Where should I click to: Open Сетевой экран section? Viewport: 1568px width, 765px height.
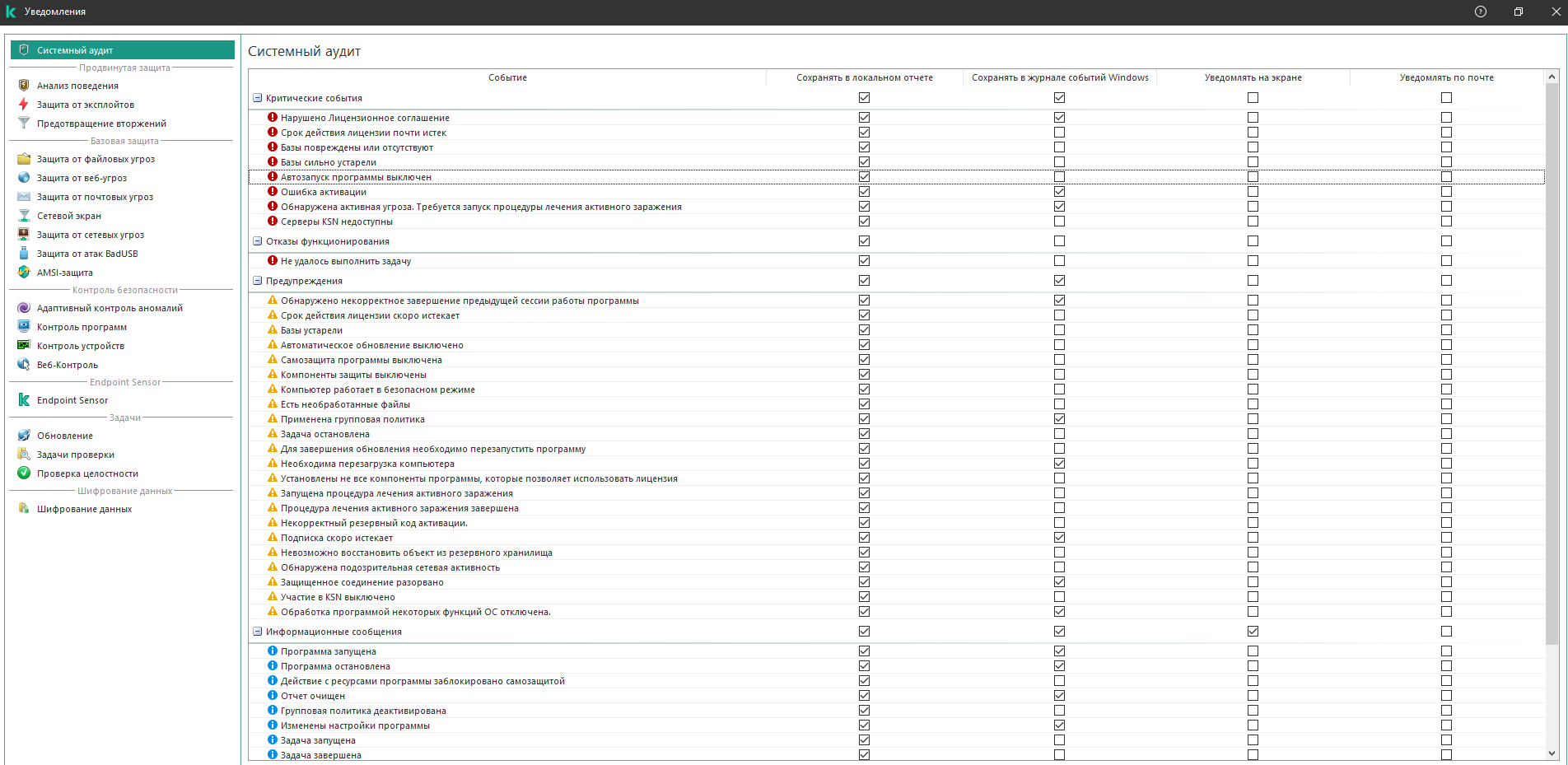coord(123,216)
